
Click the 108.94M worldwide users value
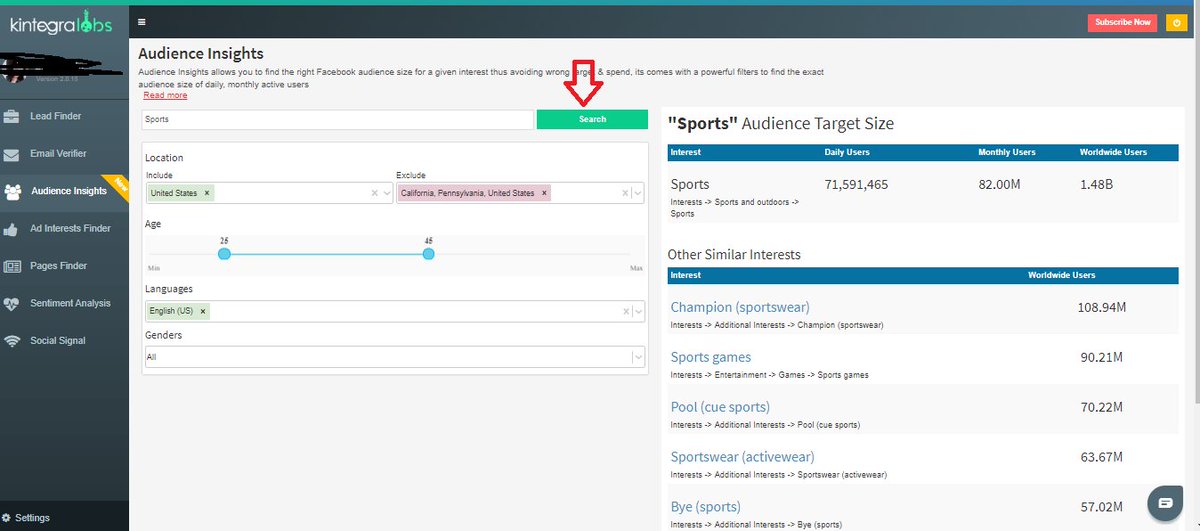point(1102,307)
